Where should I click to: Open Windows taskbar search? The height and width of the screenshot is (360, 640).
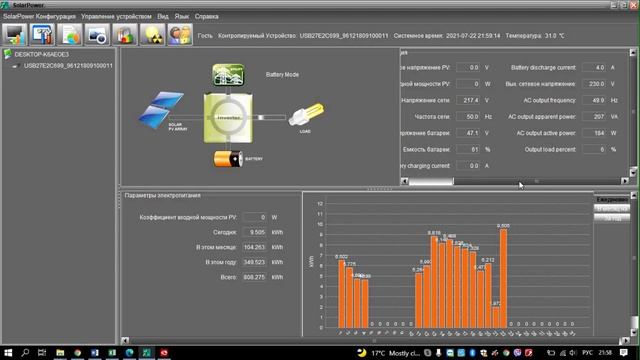coord(25,353)
